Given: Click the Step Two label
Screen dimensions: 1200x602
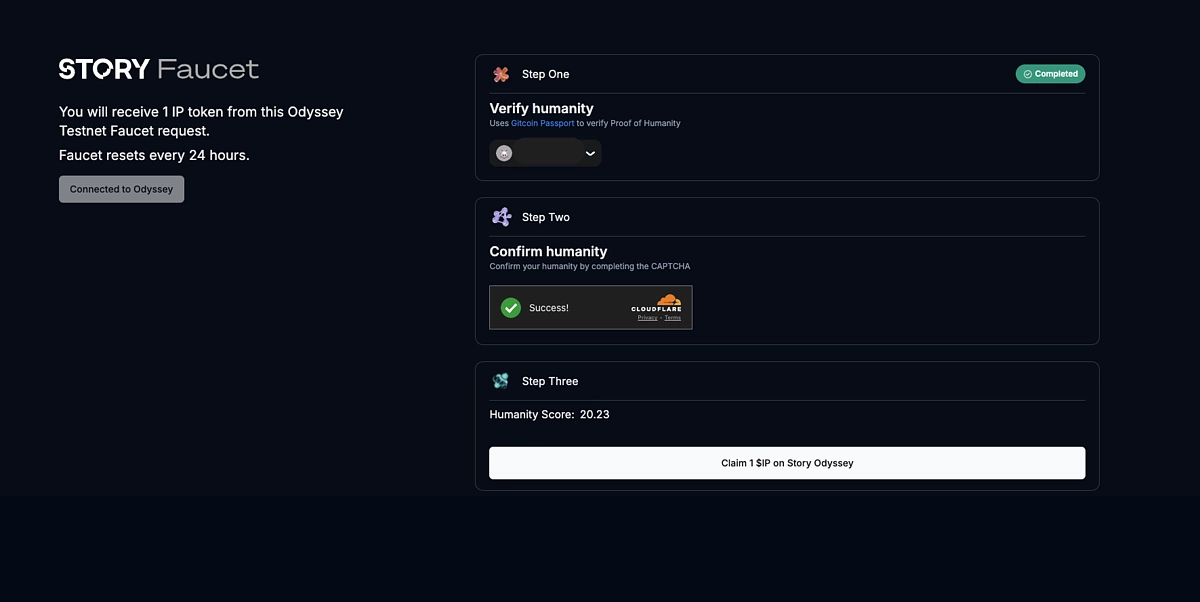Looking at the screenshot, I should pyautogui.click(x=546, y=217).
